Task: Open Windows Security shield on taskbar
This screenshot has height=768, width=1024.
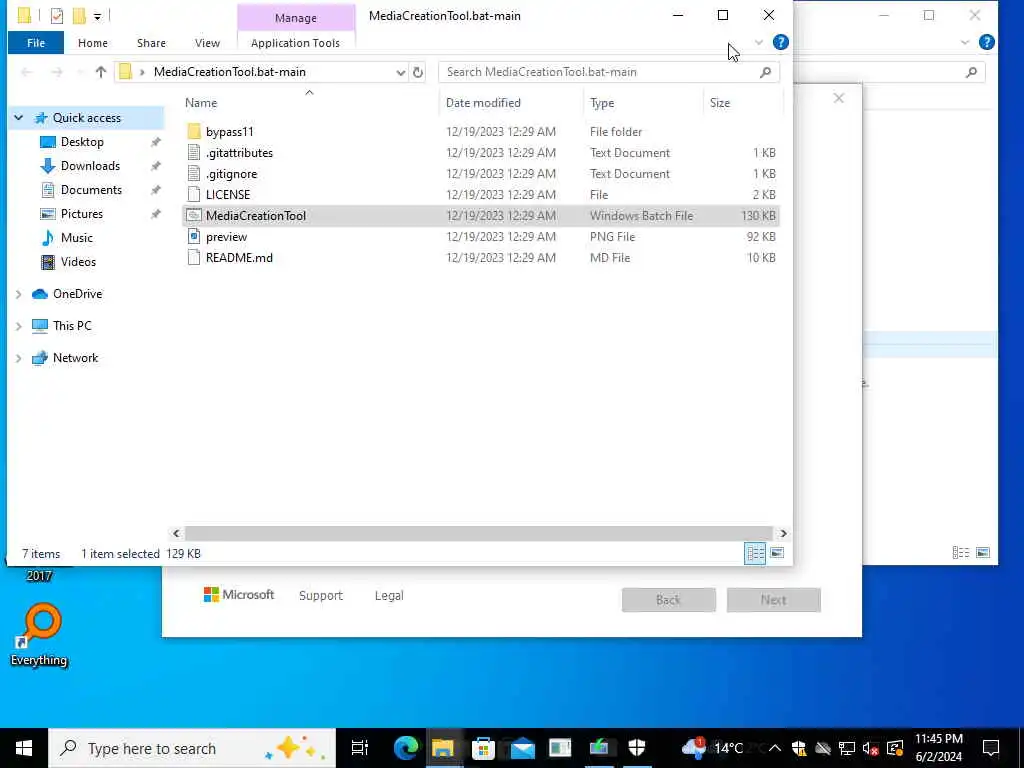Action: pos(637,748)
